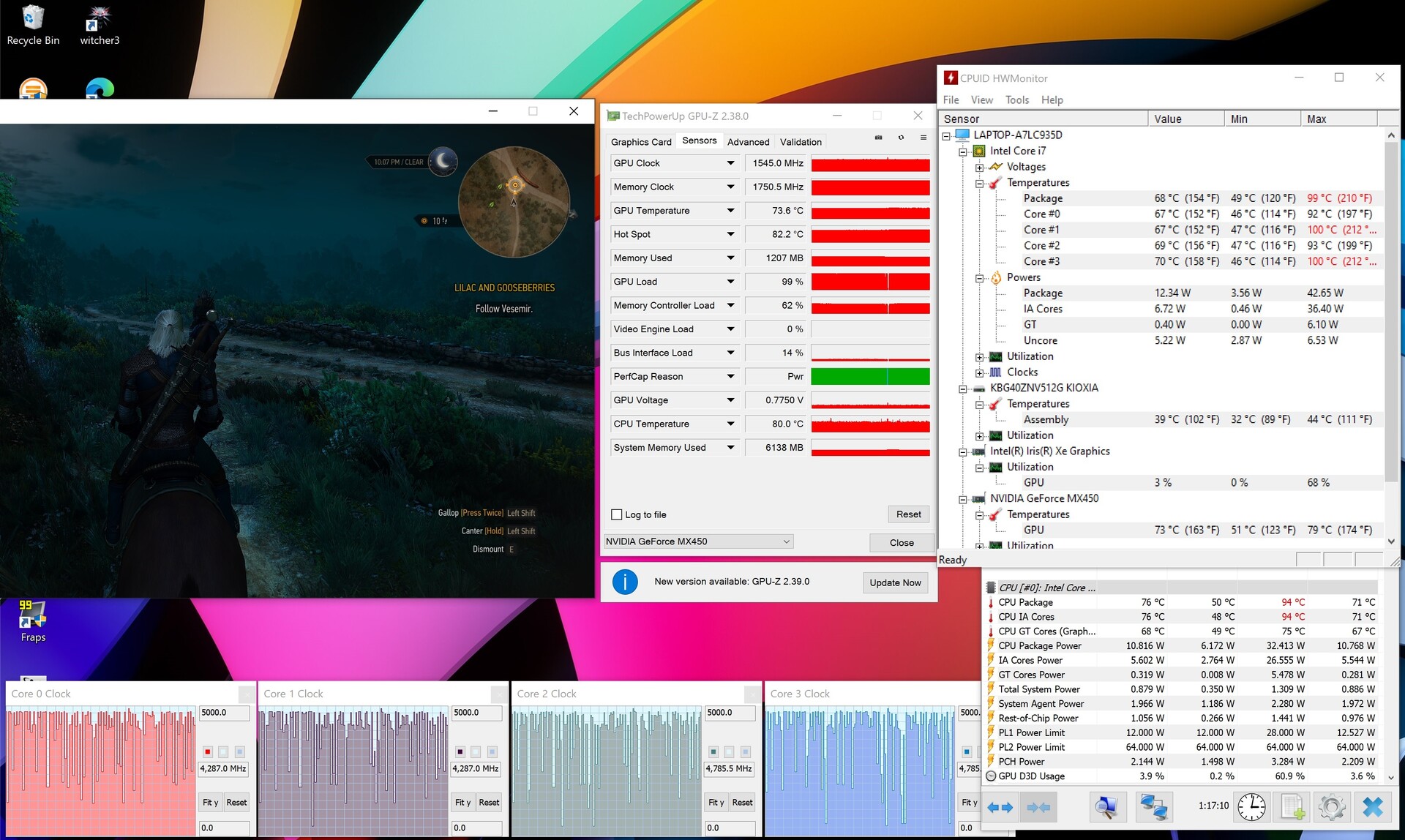Click the 5000.0 max field in Core 0 Clock
Screen dimensions: 1405x840
224,713
